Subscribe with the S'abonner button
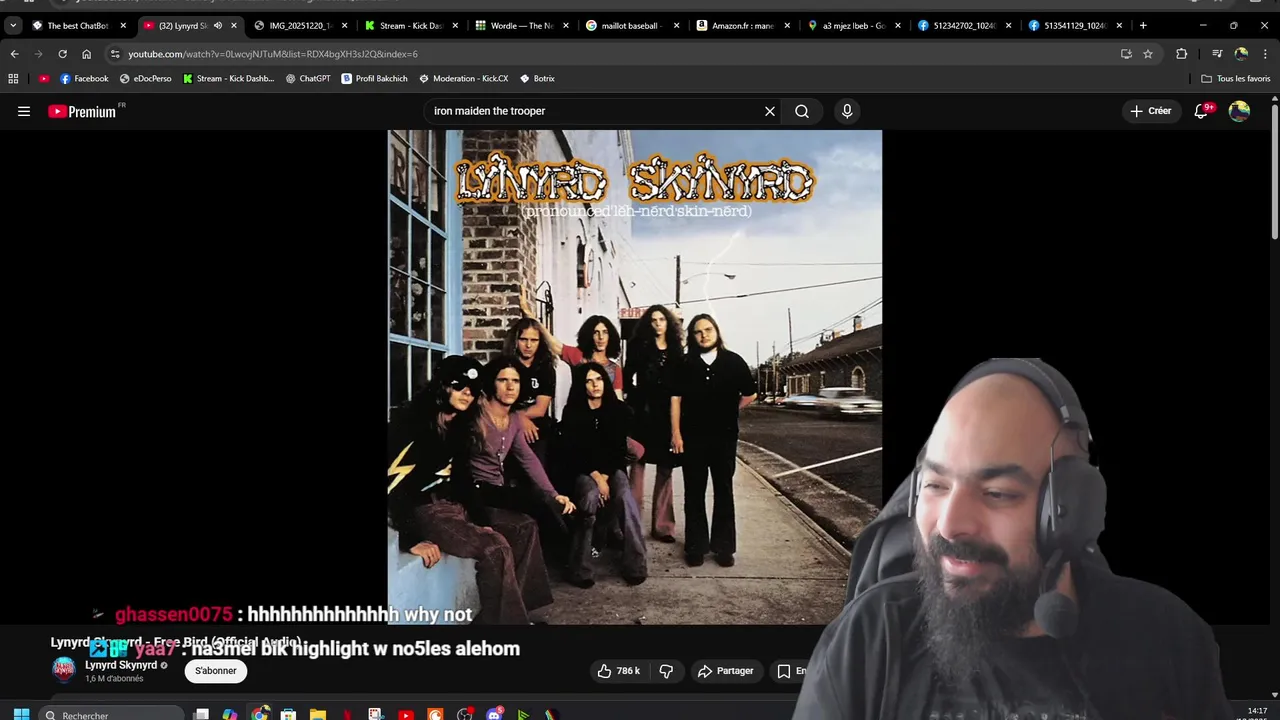 click(x=215, y=671)
